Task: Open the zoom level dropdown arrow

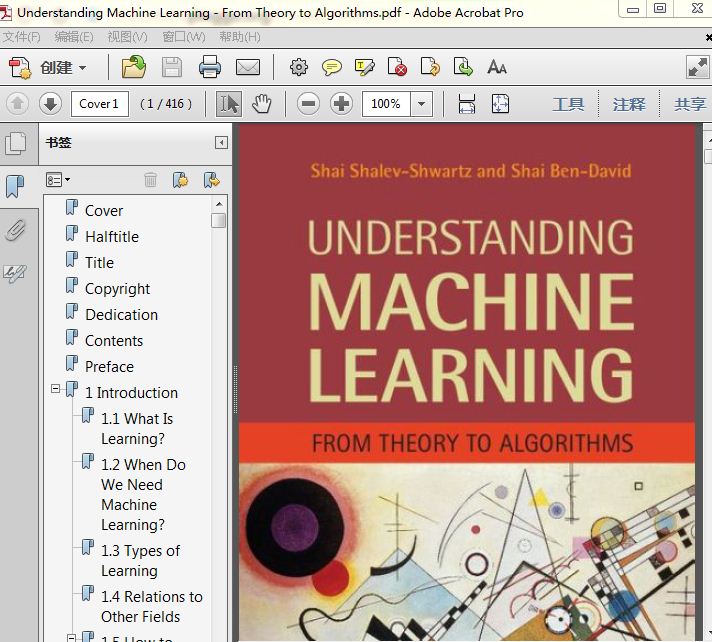Action: [x=421, y=104]
